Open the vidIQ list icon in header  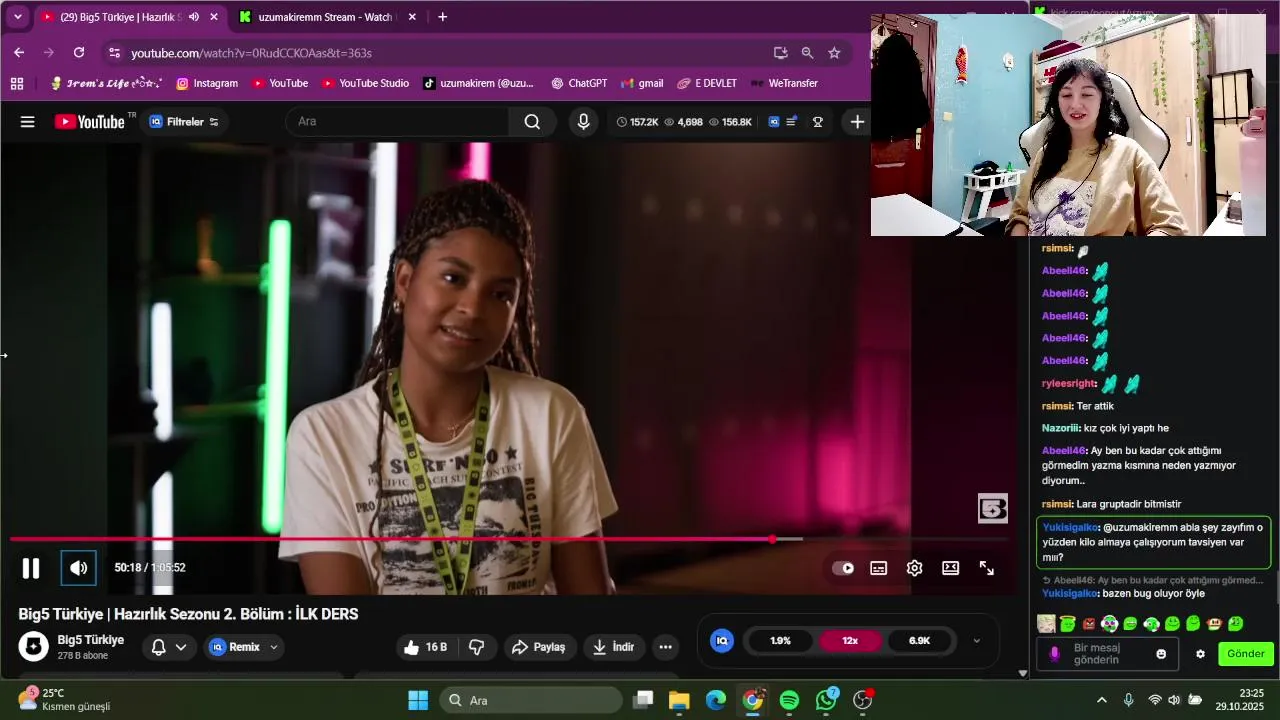pyautogui.click(x=792, y=122)
